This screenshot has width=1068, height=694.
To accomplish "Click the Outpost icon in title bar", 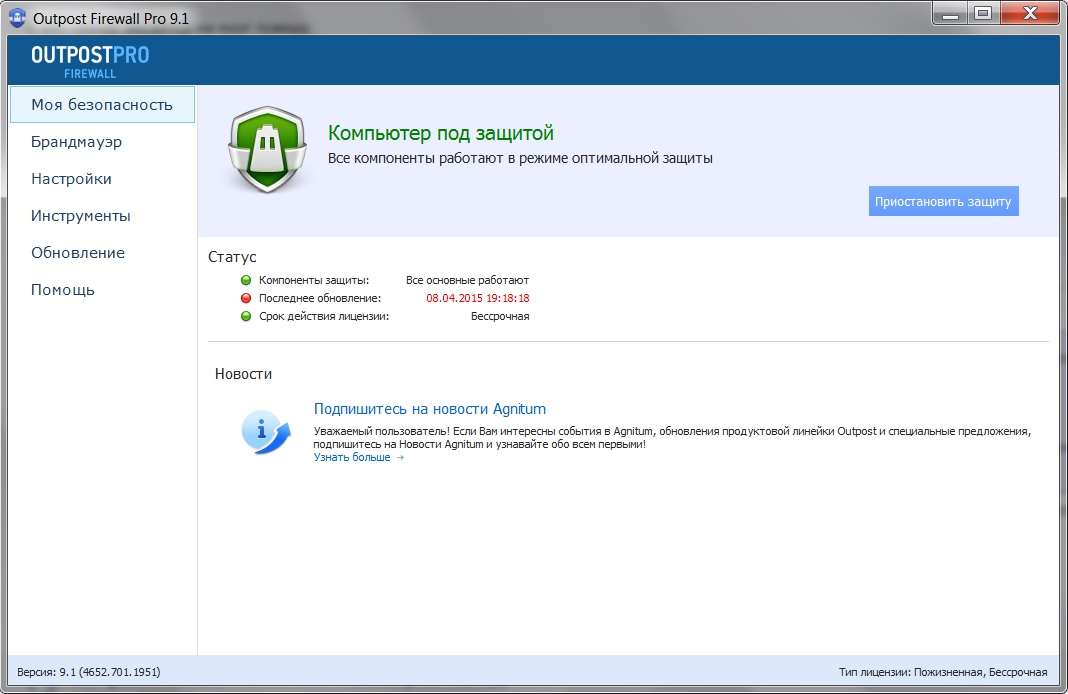I will (17, 18).
